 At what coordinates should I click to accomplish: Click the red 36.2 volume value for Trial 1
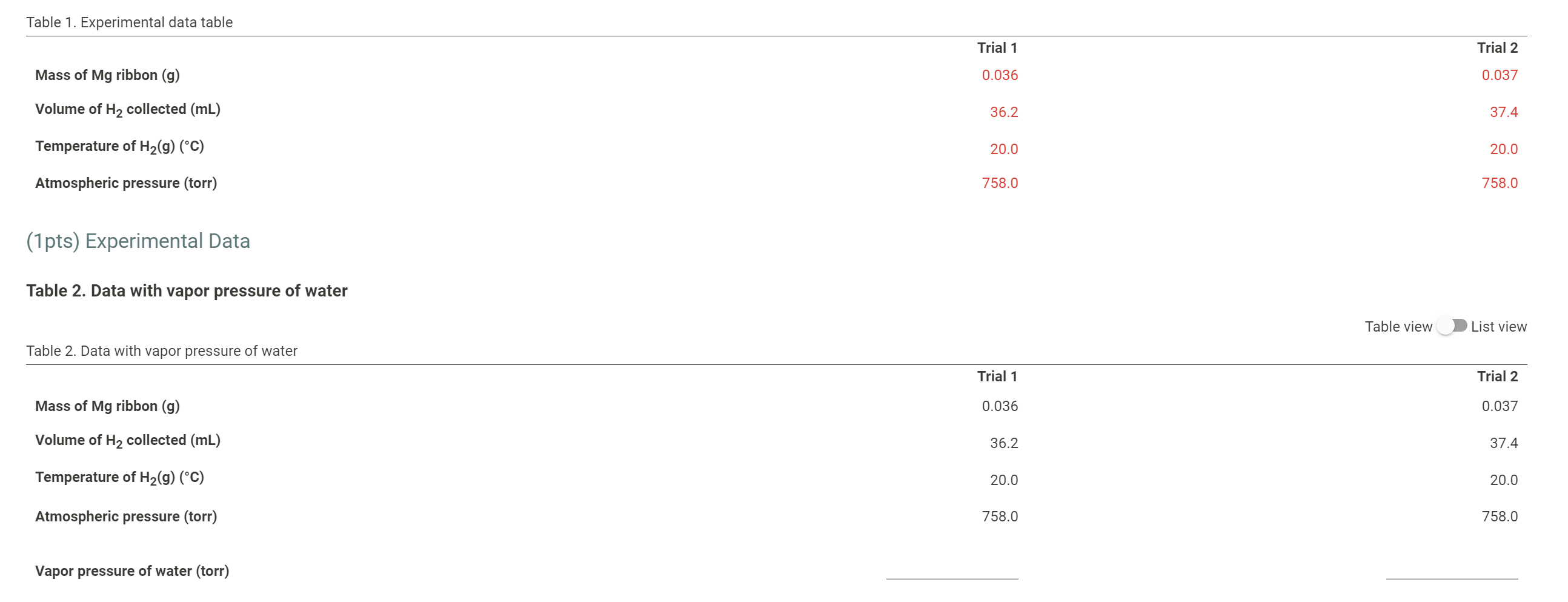pos(1003,112)
